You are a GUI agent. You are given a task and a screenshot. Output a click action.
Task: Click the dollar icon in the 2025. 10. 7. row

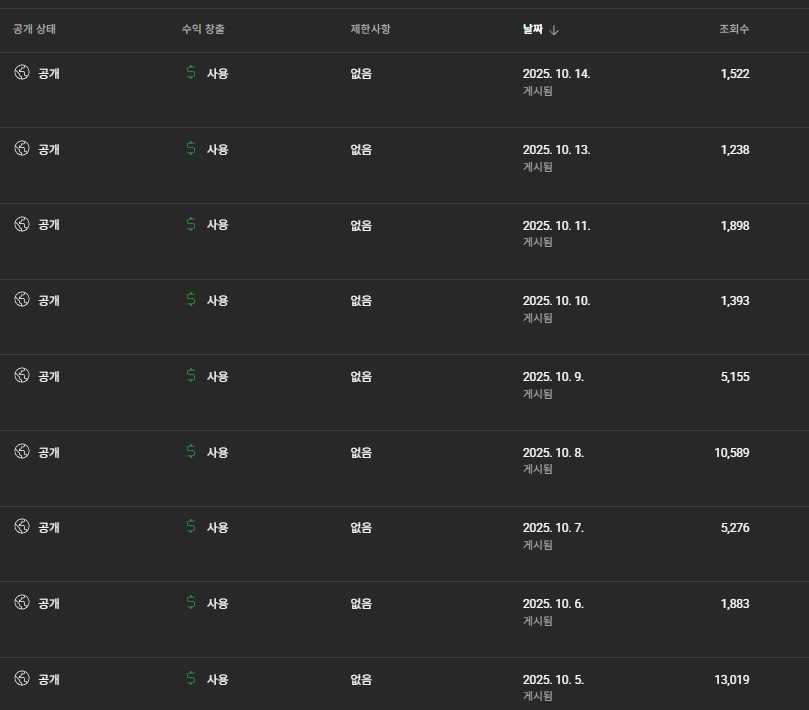click(191, 527)
